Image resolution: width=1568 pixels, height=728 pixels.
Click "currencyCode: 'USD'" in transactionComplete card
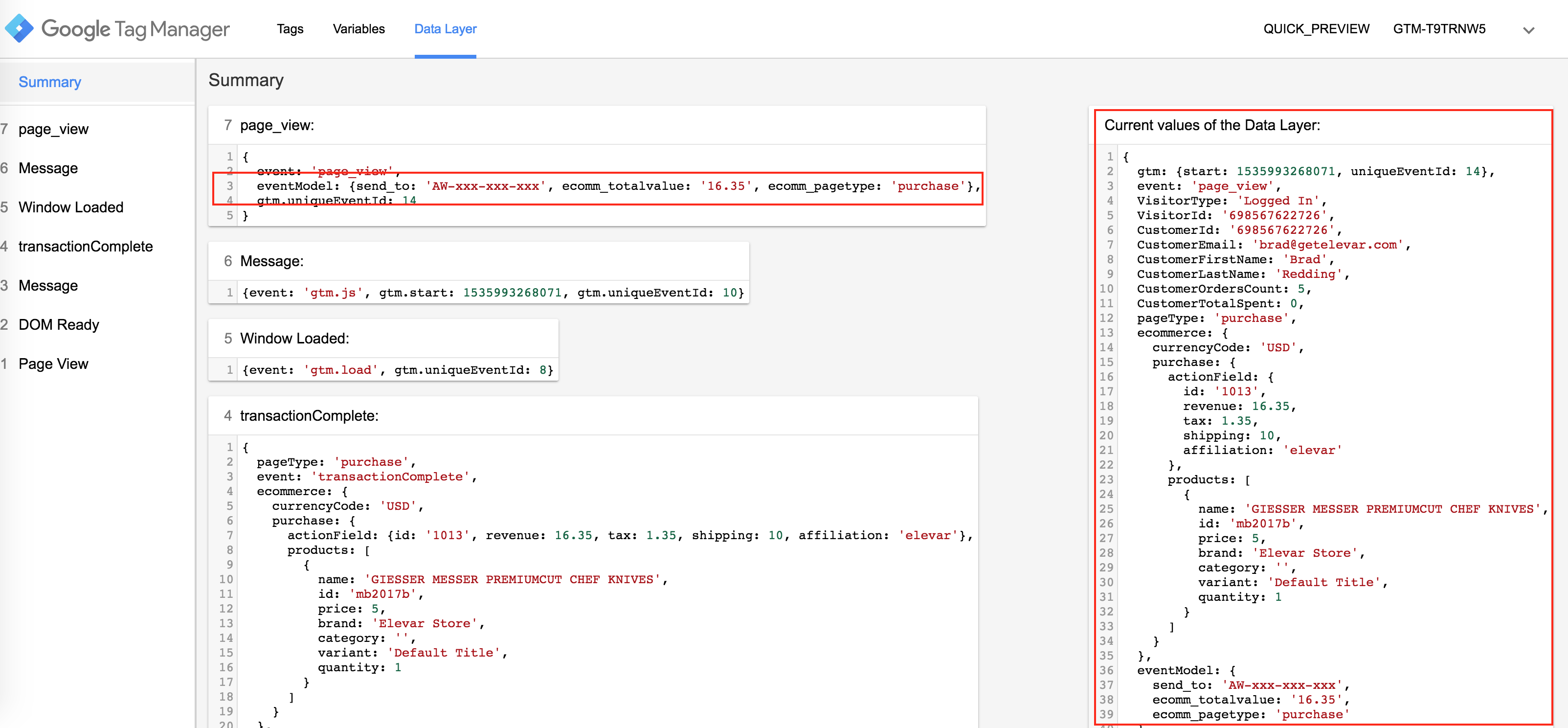(347, 506)
